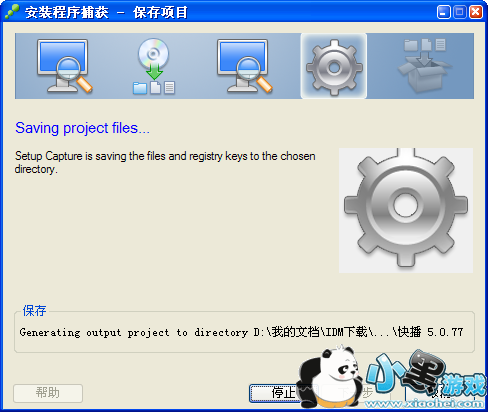The width and height of the screenshot is (488, 412).
Task: Click the panda mascot logo
Action: 329,377
